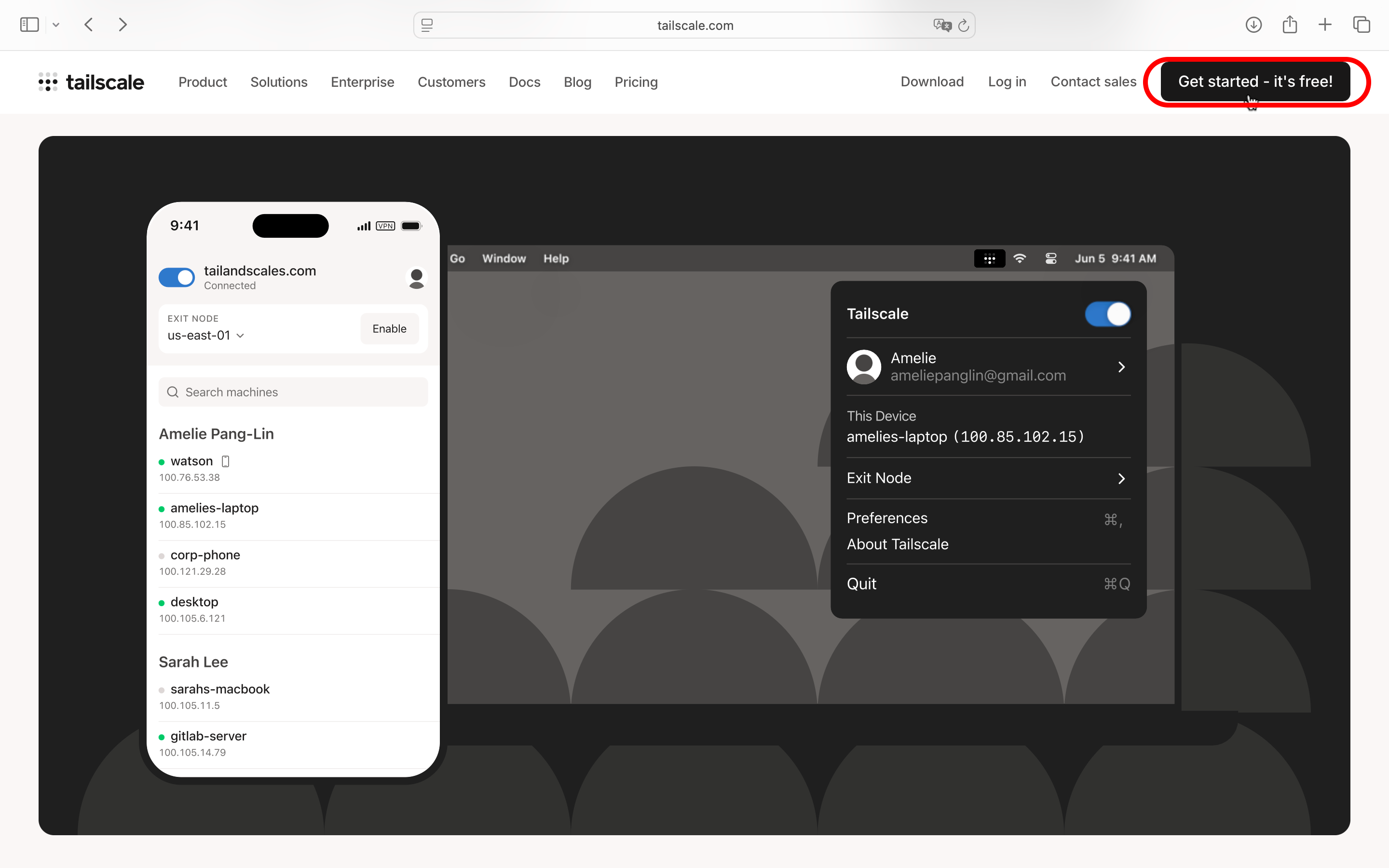This screenshot has height=868, width=1389.
Task: Open the Solutions menu
Action: (279, 82)
